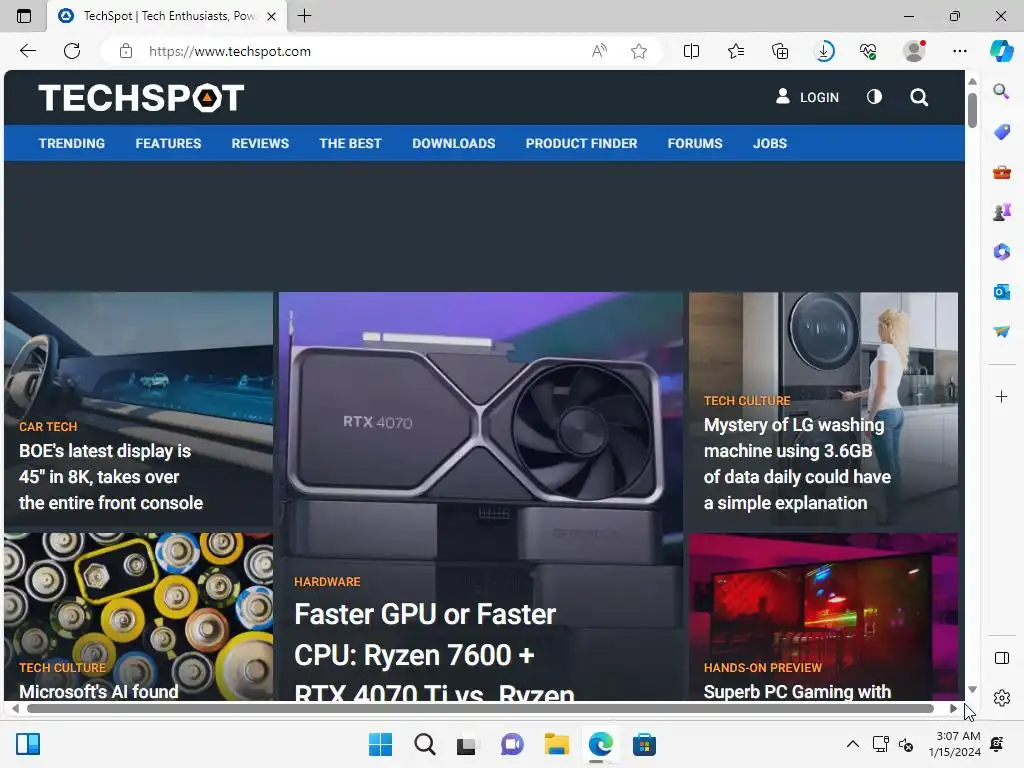Open taskbar Search
Screen dimensions: 1024x768
(424, 744)
